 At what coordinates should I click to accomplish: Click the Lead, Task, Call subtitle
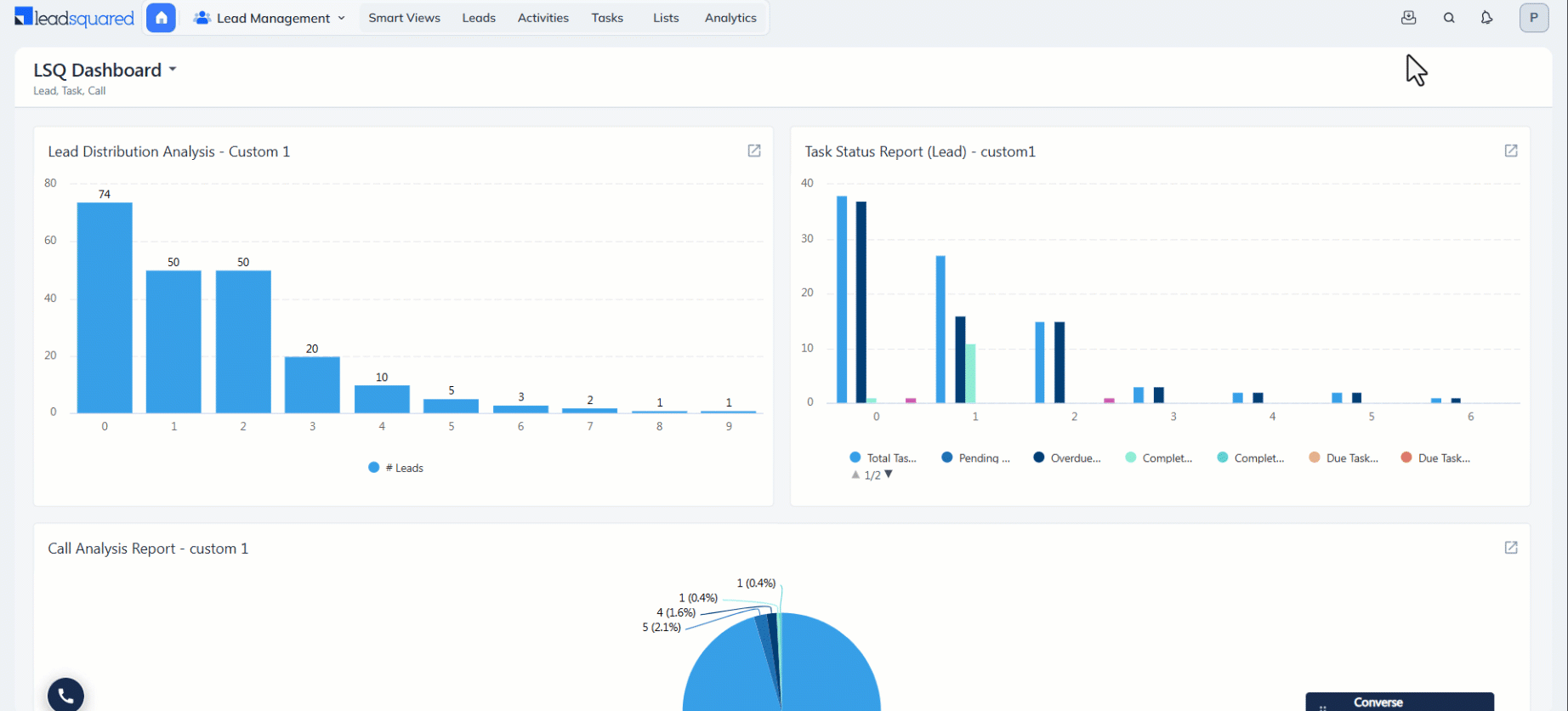70,91
